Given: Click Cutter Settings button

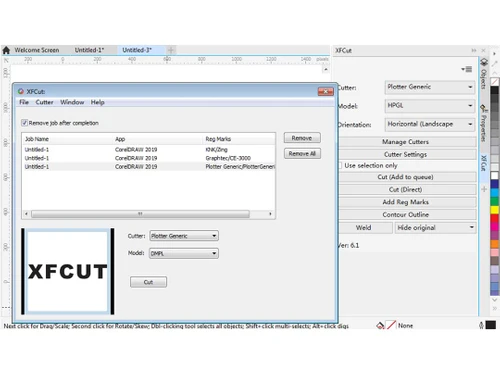Looking at the screenshot, I should pos(407,154).
